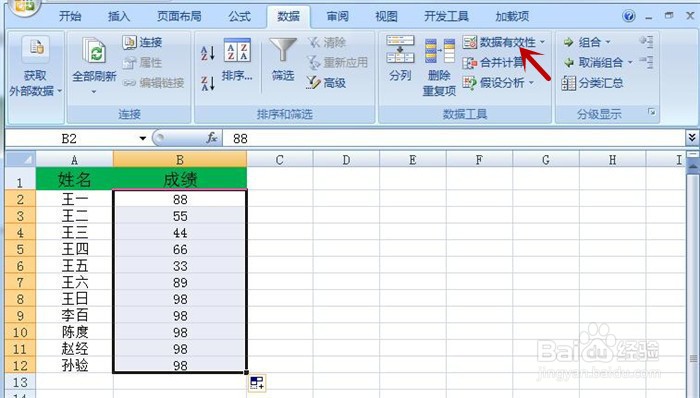Click the fx insert function button

(212, 138)
